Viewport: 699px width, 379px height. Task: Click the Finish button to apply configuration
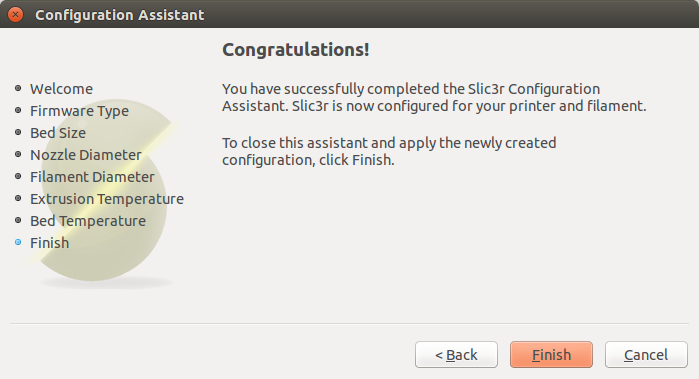(551, 355)
